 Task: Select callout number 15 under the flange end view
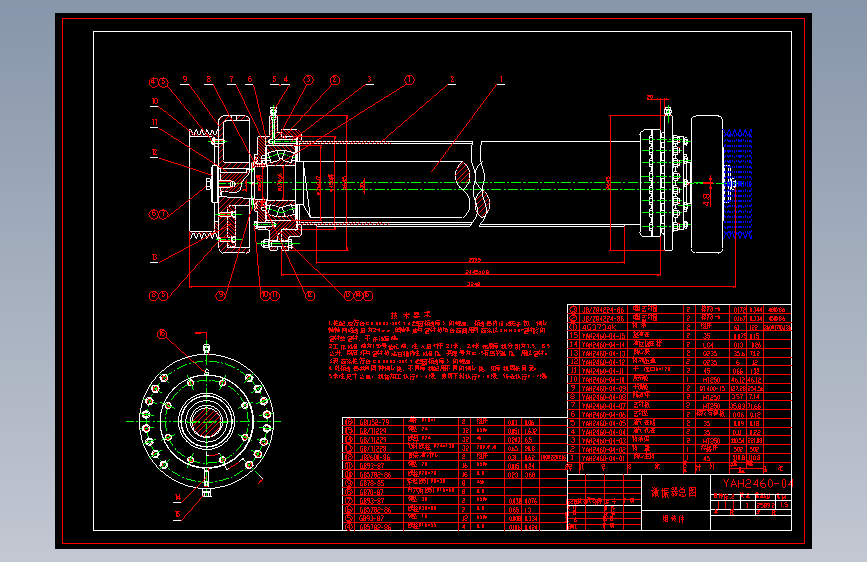coord(177,514)
